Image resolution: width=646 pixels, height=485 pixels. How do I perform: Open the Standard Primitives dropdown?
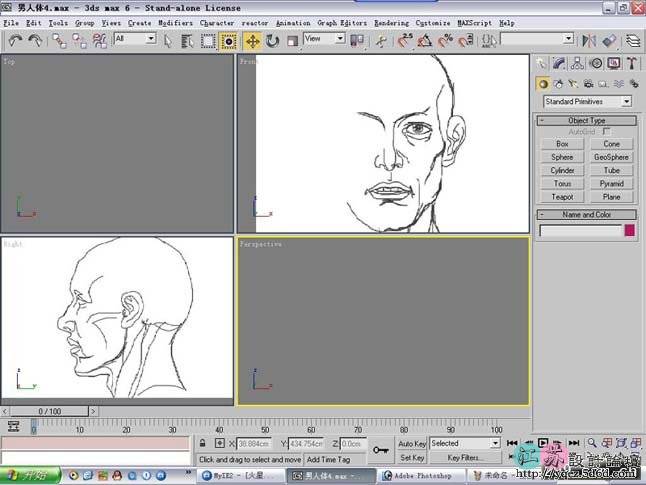587,101
